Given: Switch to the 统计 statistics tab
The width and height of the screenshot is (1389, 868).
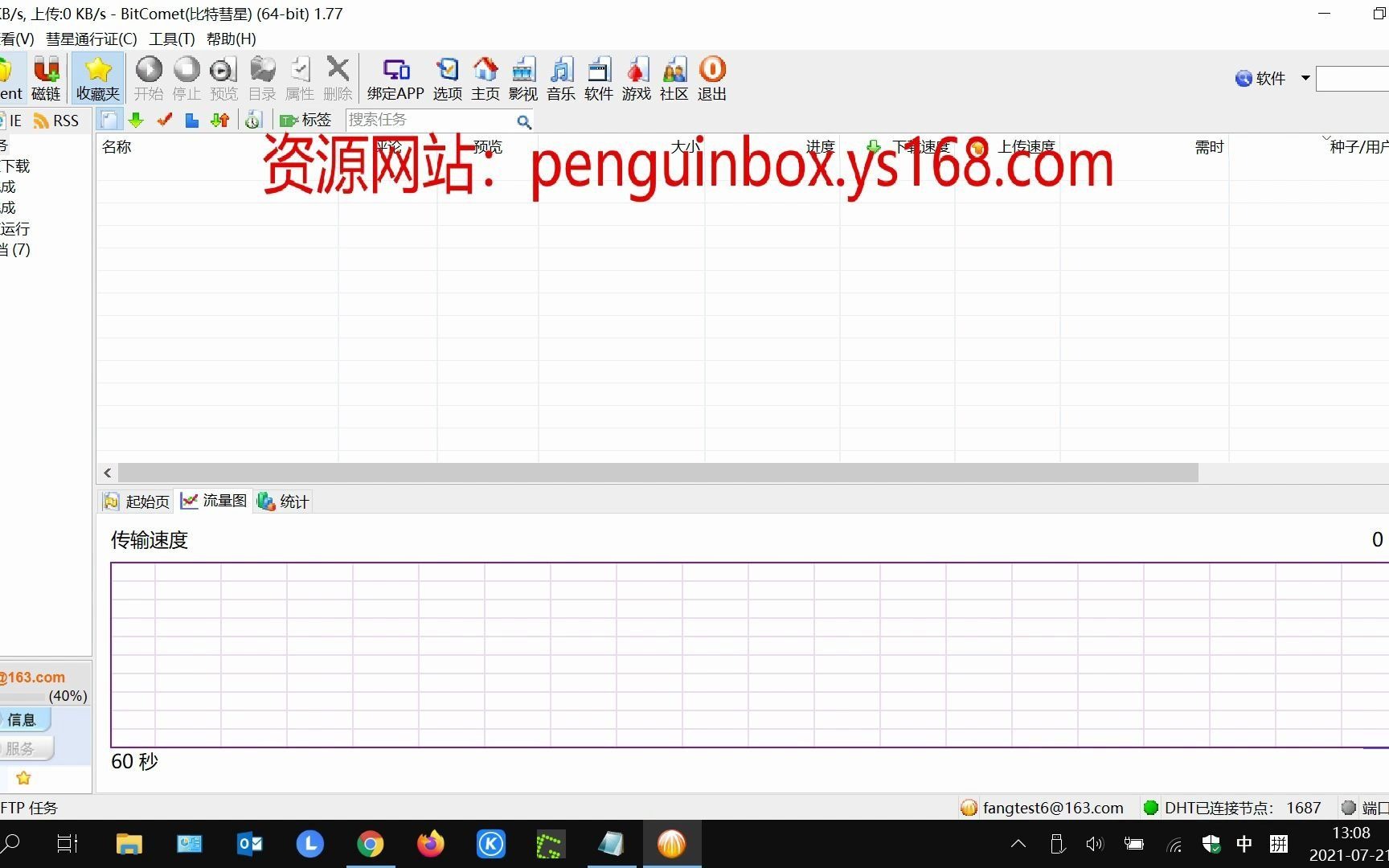Looking at the screenshot, I should (283, 502).
